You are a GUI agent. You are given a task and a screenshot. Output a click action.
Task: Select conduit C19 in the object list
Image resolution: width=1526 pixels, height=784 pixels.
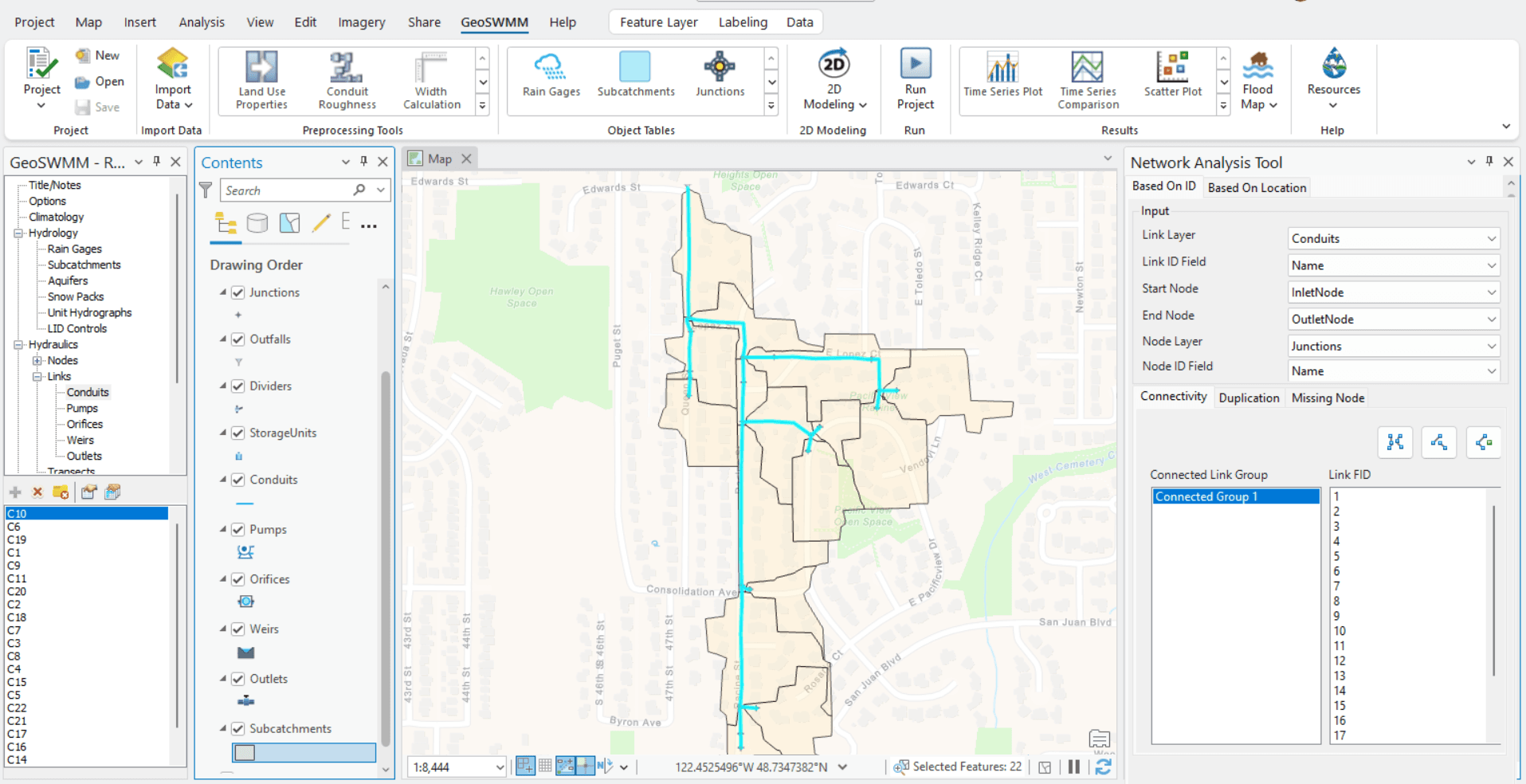pyautogui.click(x=17, y=539)
